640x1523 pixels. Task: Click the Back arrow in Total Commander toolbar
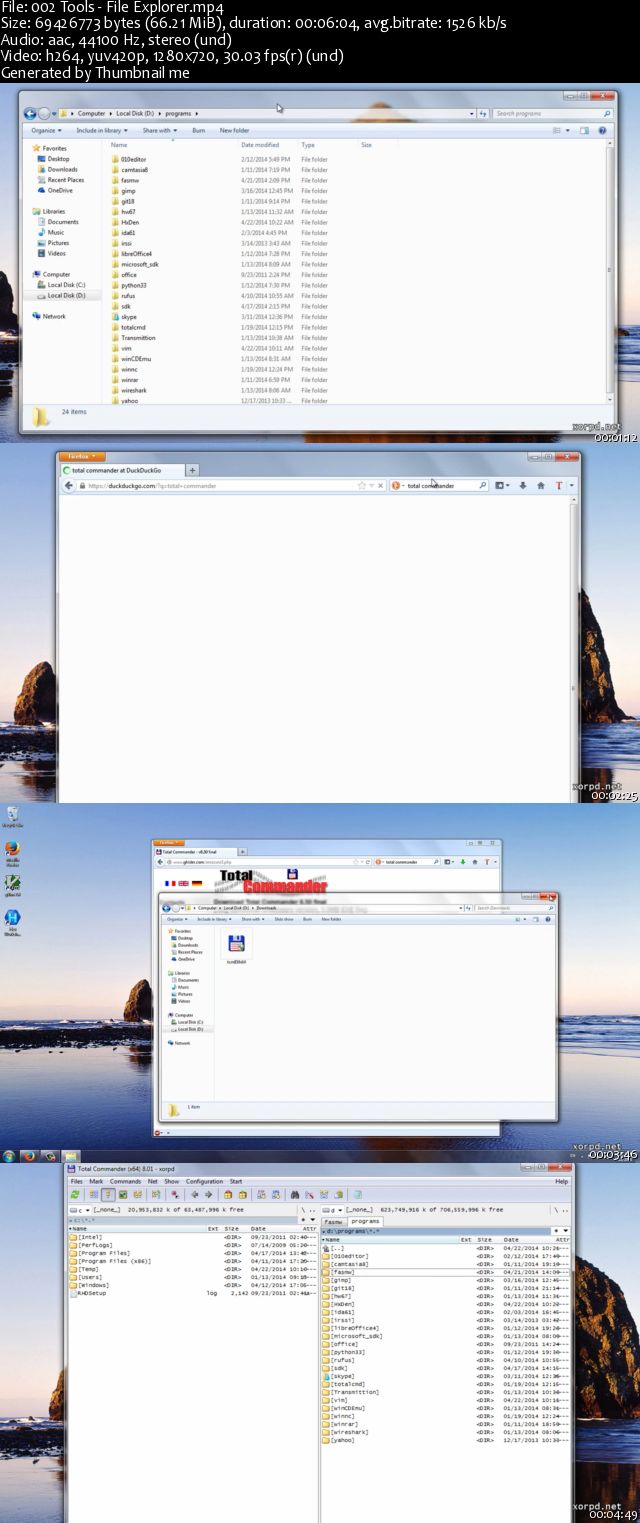195,1194
